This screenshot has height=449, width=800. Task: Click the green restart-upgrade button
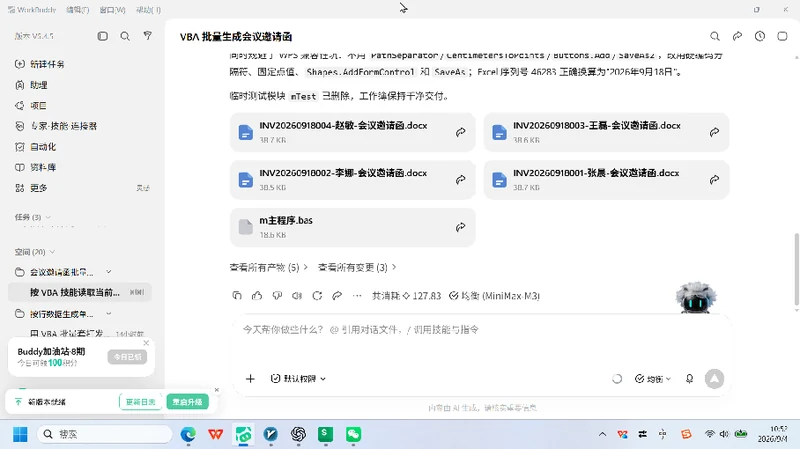click(x=187, y=402)
